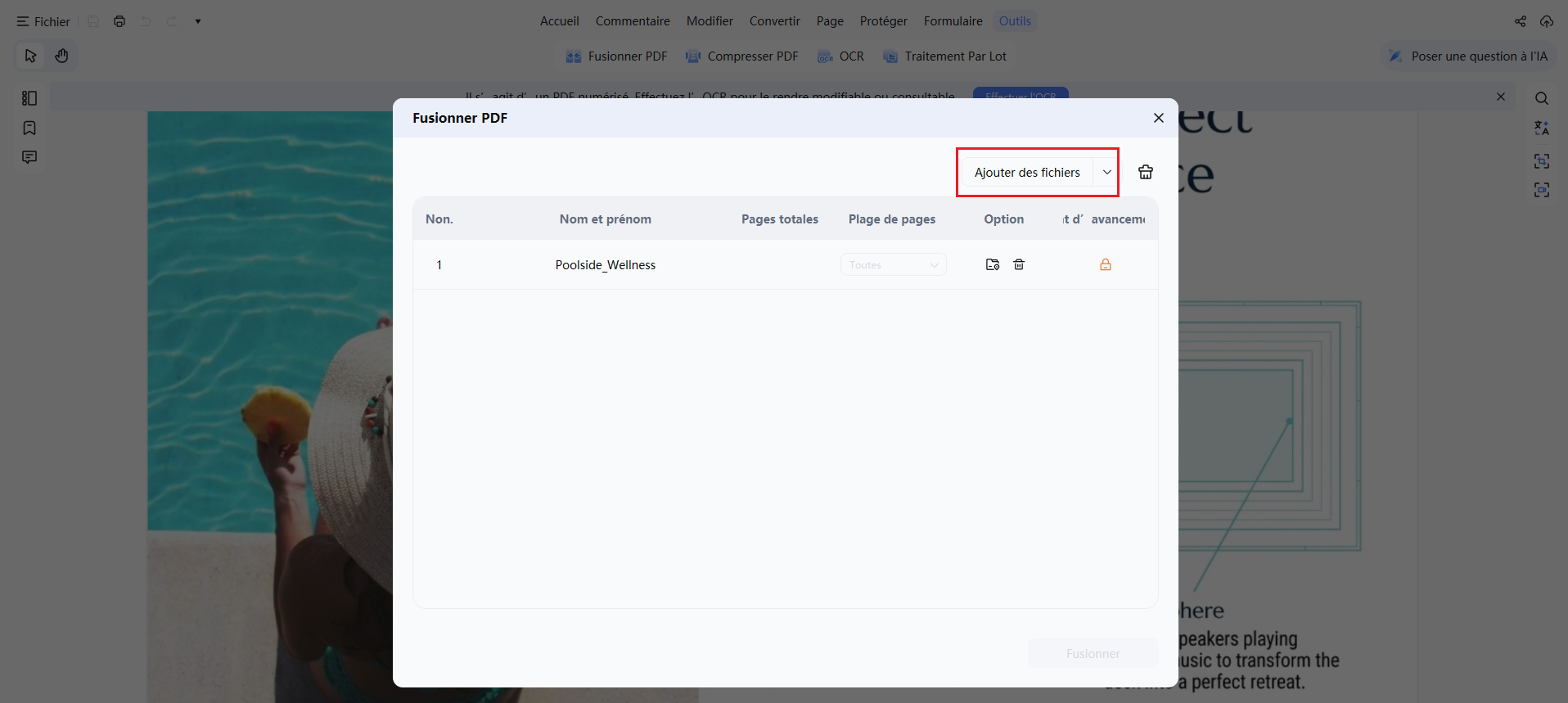Dismiss the OCR notification bar
Screen dimensions: 1568x703
point(1501,97)
